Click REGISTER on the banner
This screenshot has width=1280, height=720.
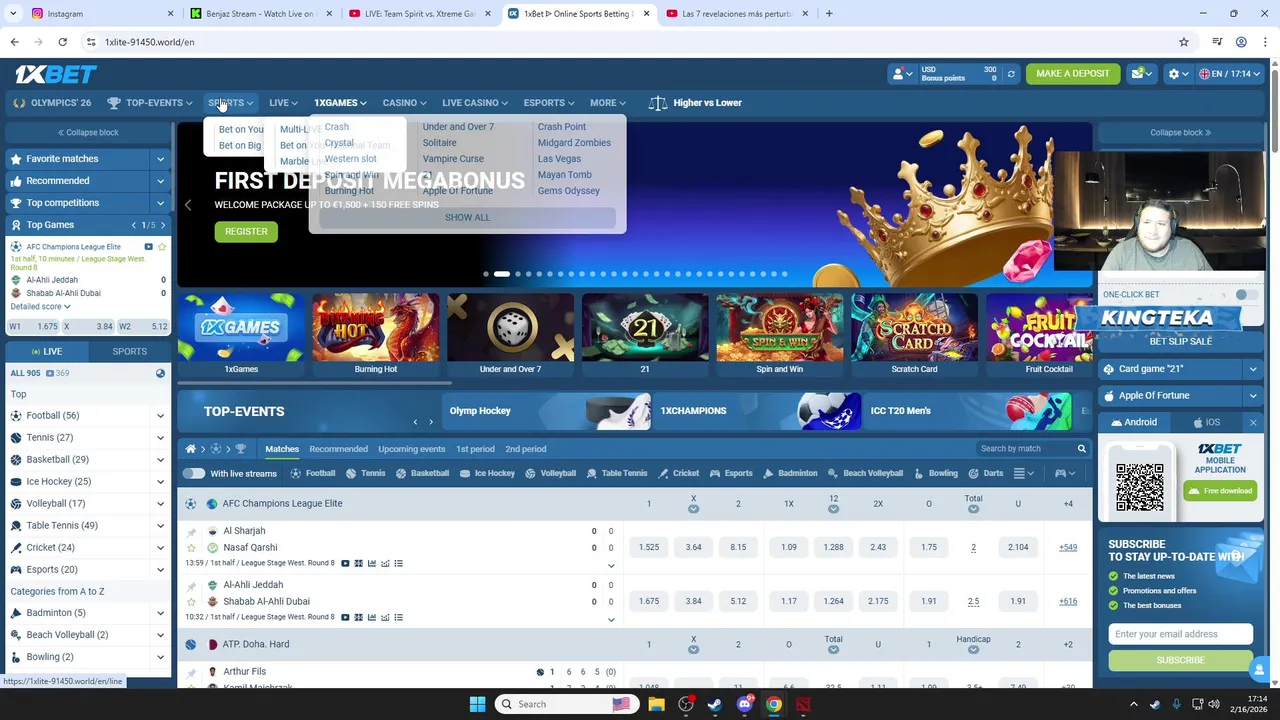(246, 231)
